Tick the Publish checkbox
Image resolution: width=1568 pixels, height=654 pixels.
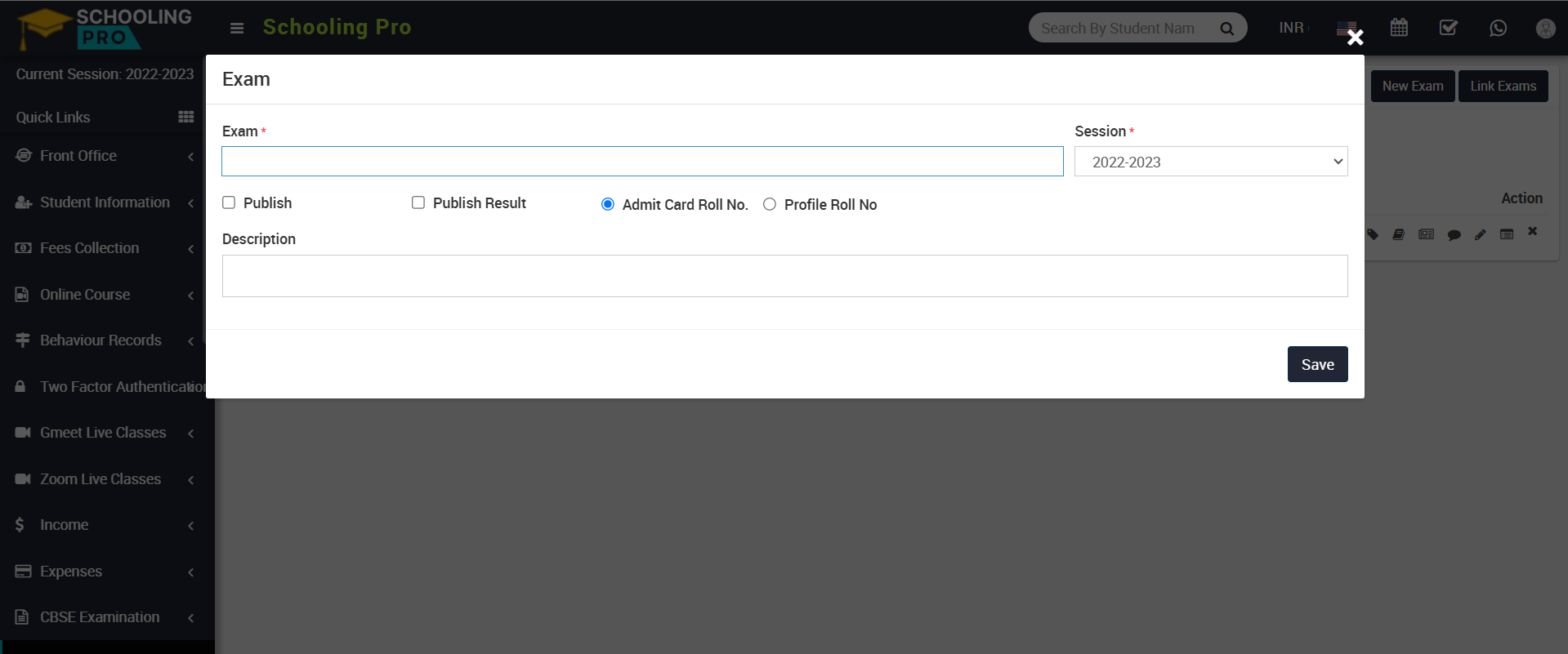[229, 202]
